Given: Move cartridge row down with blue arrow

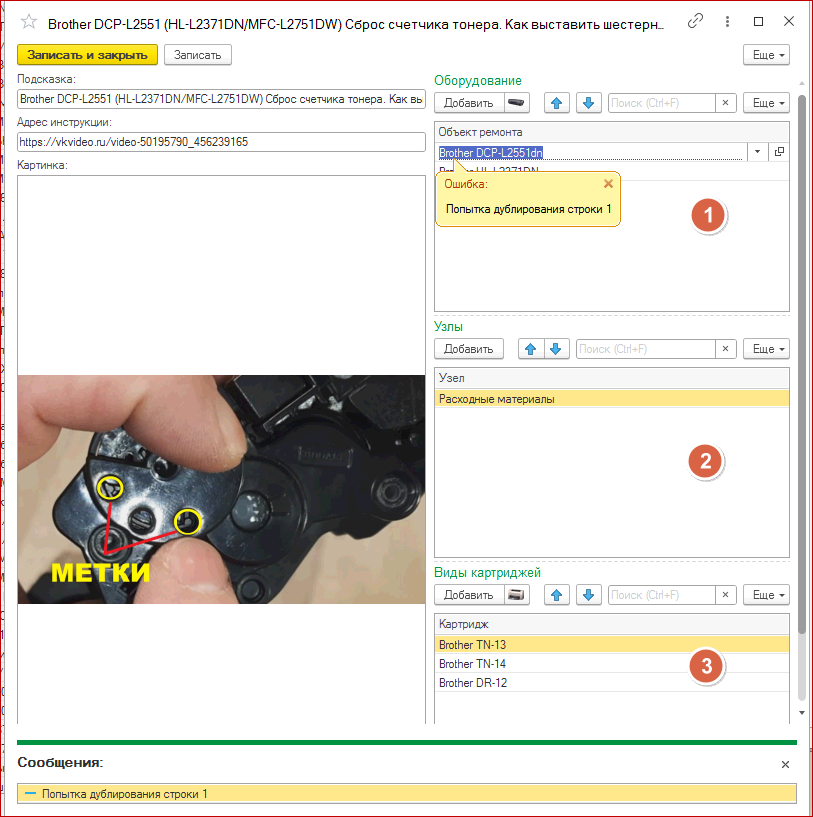Looking at the screenshot, I should pyautogui.click(x=589, y=595).
